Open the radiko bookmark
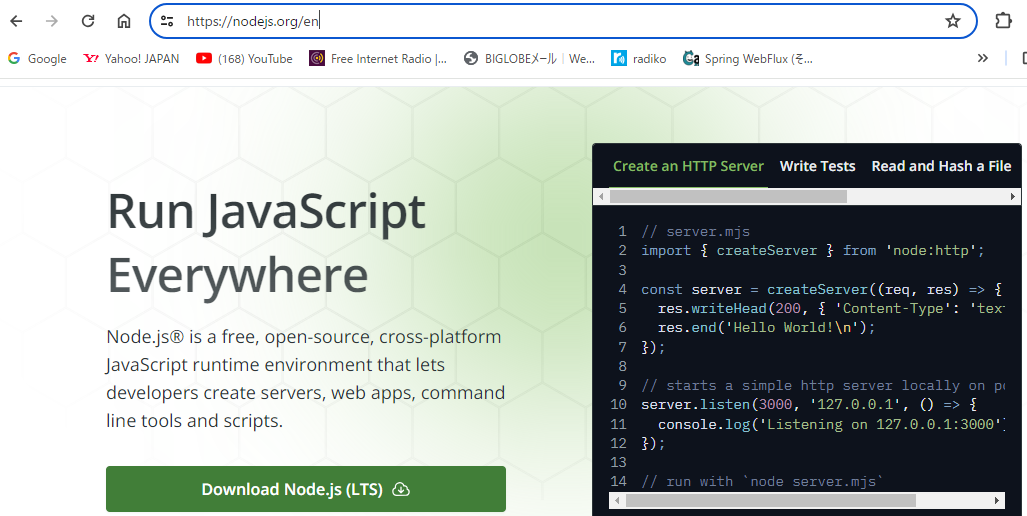Image resolution: width=1027 pixels, height=516 pixels. pos(639,58)
